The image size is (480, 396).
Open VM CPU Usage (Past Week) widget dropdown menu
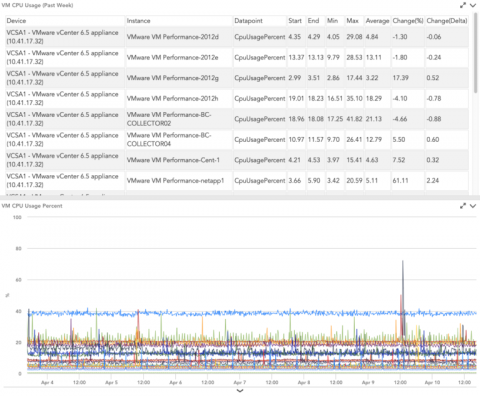[473, 5]
